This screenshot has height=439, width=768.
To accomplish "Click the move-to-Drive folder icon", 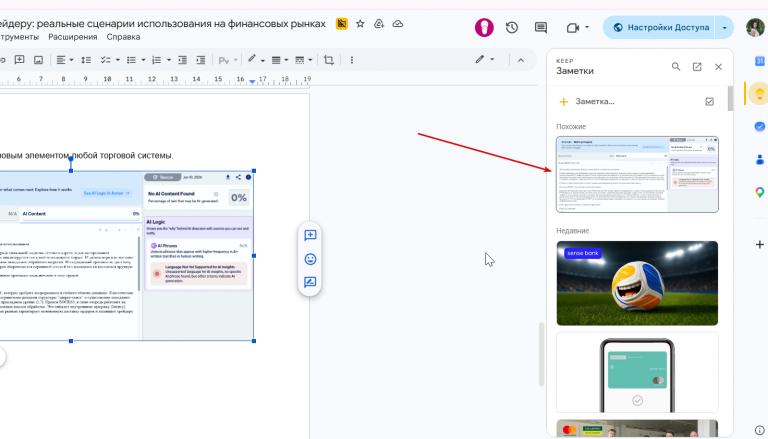I will point(379,24).
